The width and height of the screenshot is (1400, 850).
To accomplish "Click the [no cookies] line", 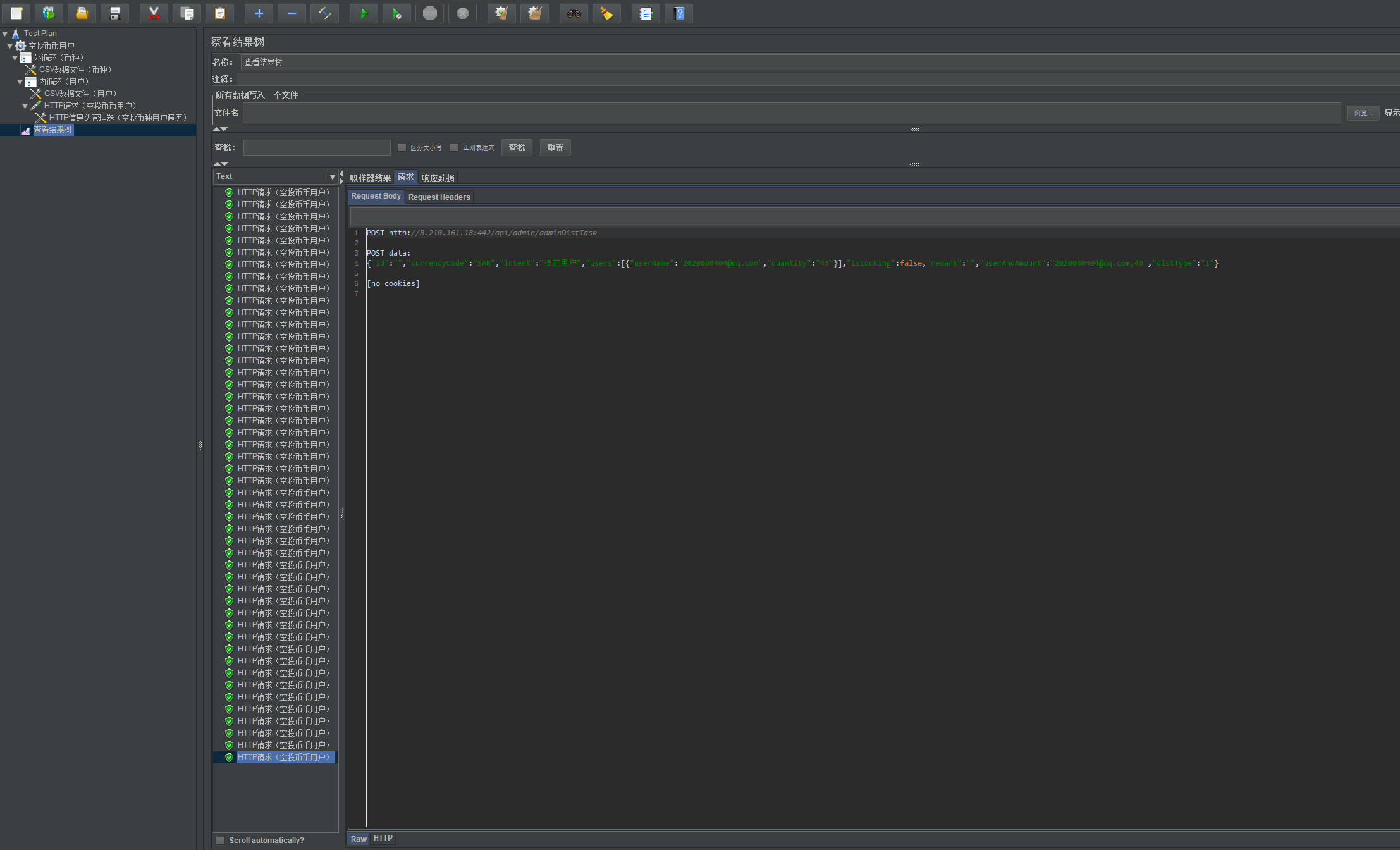I will 393,283.
